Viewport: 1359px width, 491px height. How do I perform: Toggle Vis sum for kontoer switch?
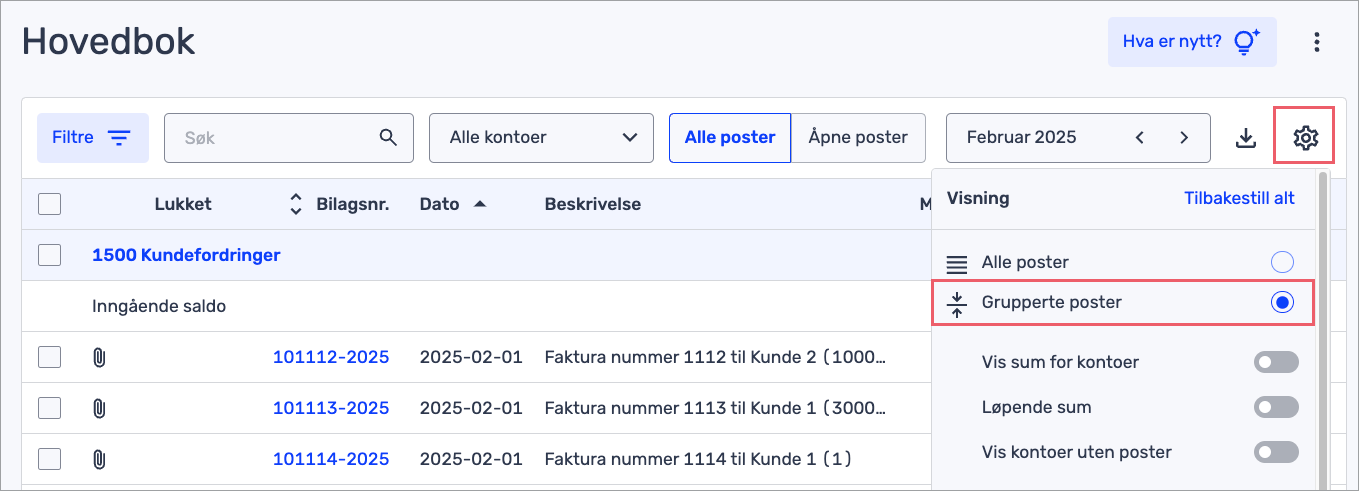(1276, 362)
